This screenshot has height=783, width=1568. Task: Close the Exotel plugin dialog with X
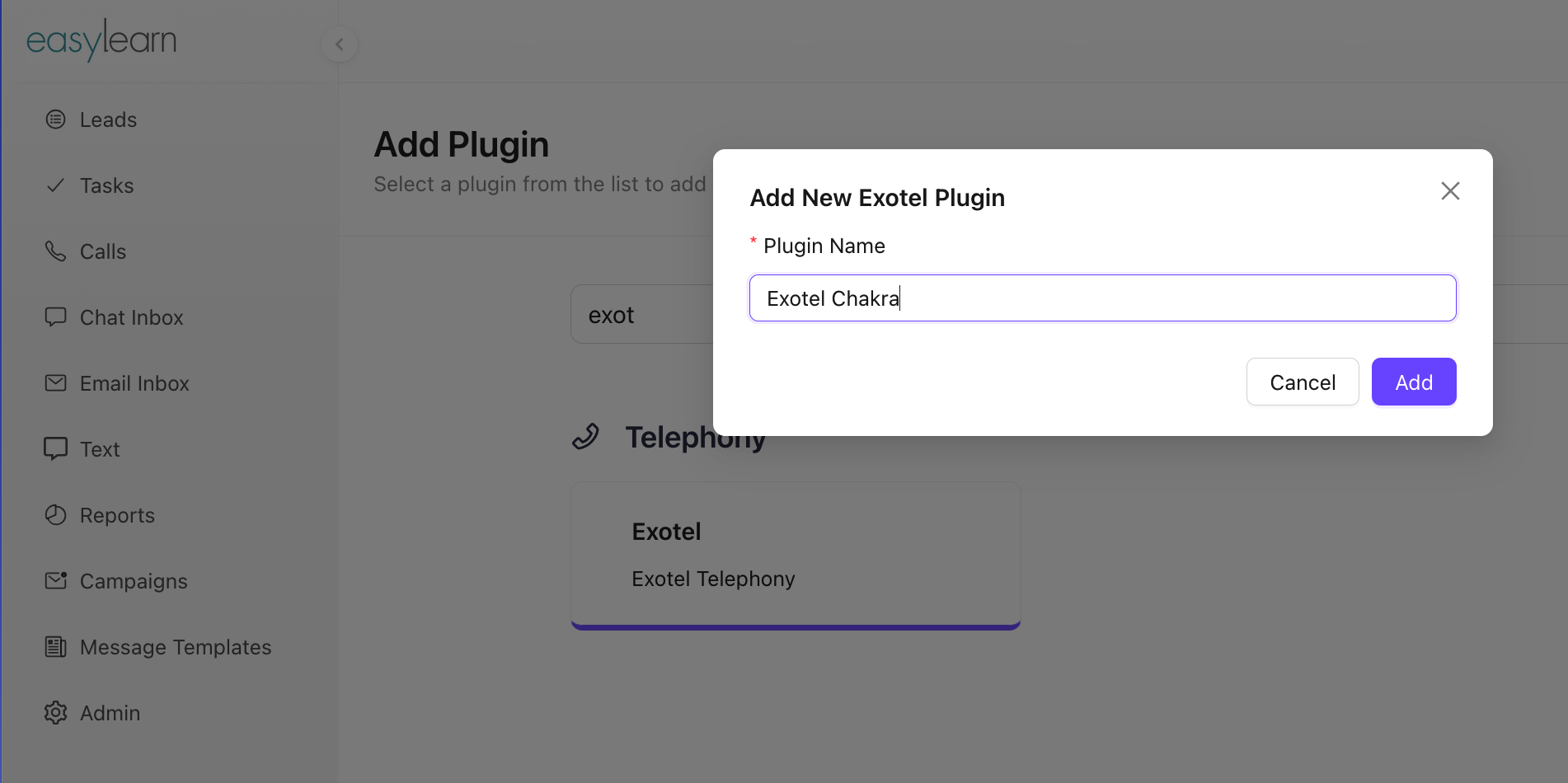pyautogui.click(x=1450, y=191)
